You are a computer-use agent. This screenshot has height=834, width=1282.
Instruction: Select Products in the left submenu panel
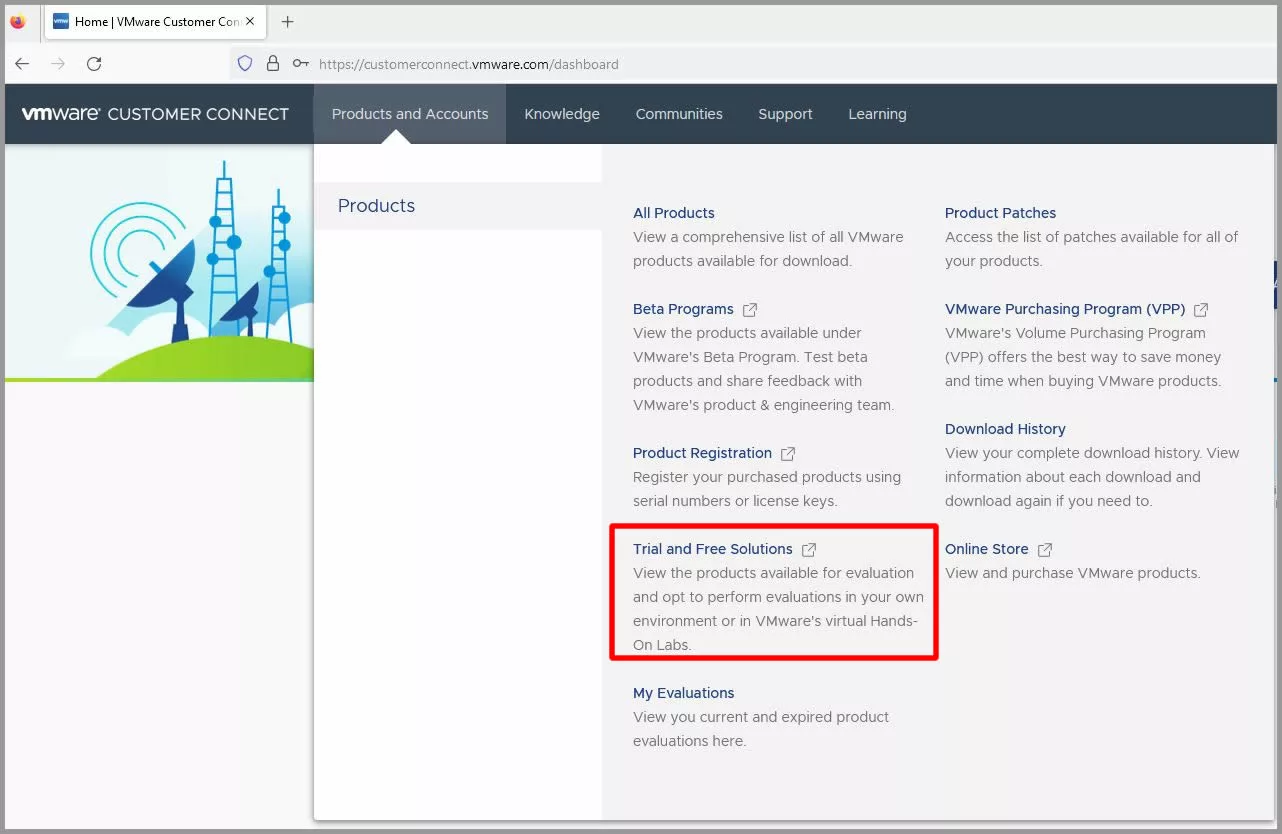[376, 206]
